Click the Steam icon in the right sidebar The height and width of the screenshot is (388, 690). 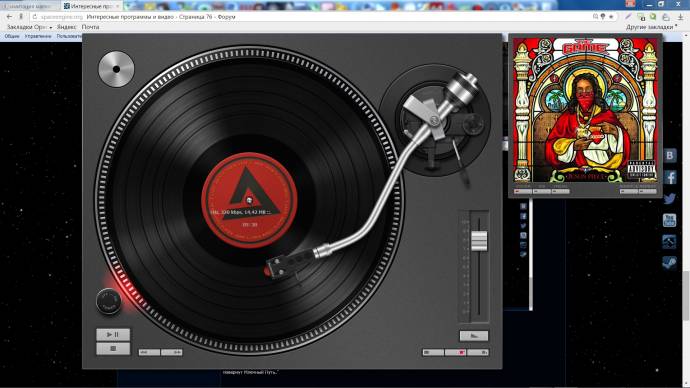coord(670,263)
